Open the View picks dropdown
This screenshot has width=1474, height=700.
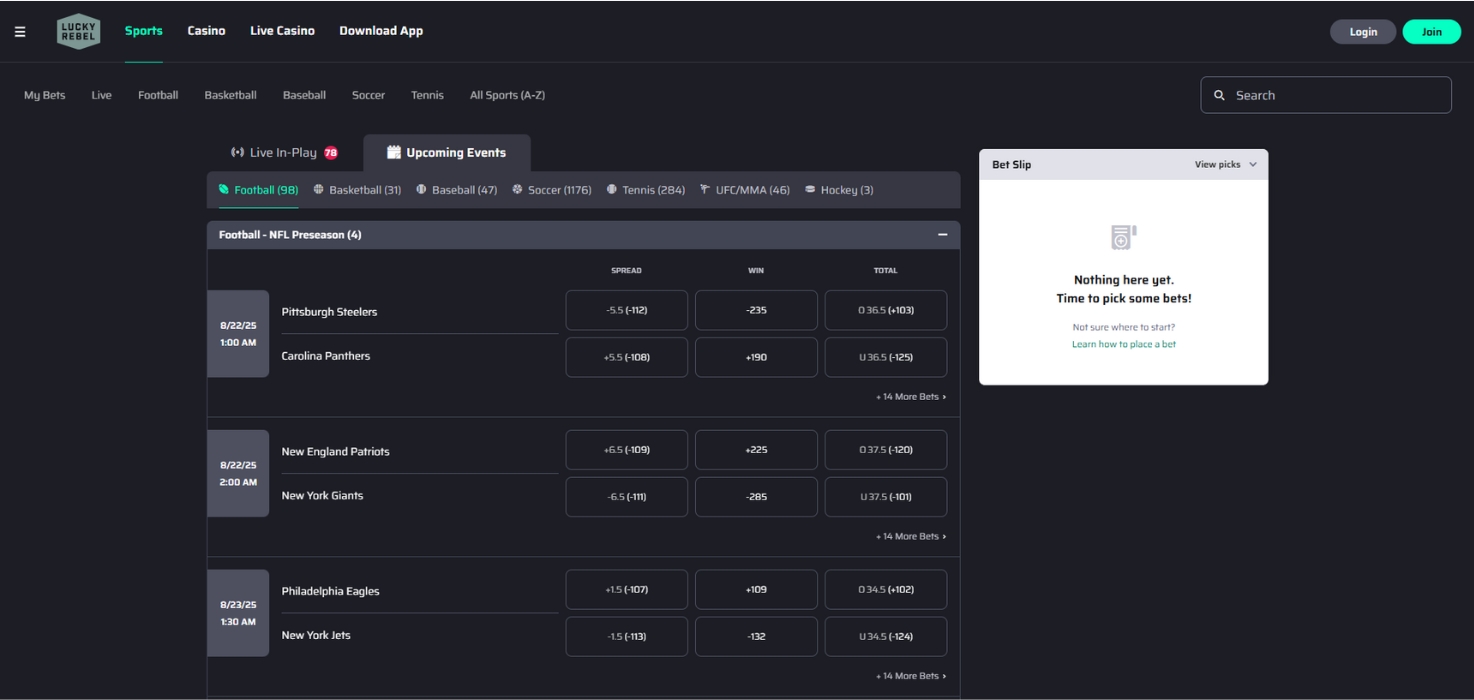click(x=1227, y=164)
